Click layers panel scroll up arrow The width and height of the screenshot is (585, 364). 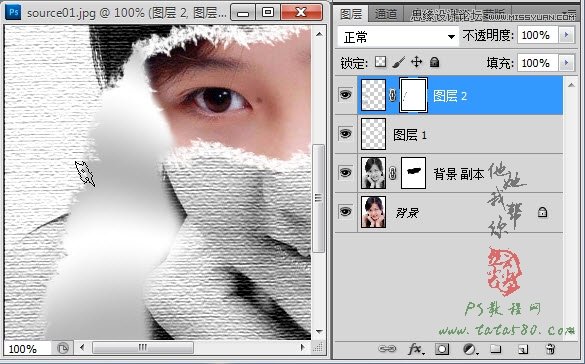pyautogui.click(x=571, y=85)
